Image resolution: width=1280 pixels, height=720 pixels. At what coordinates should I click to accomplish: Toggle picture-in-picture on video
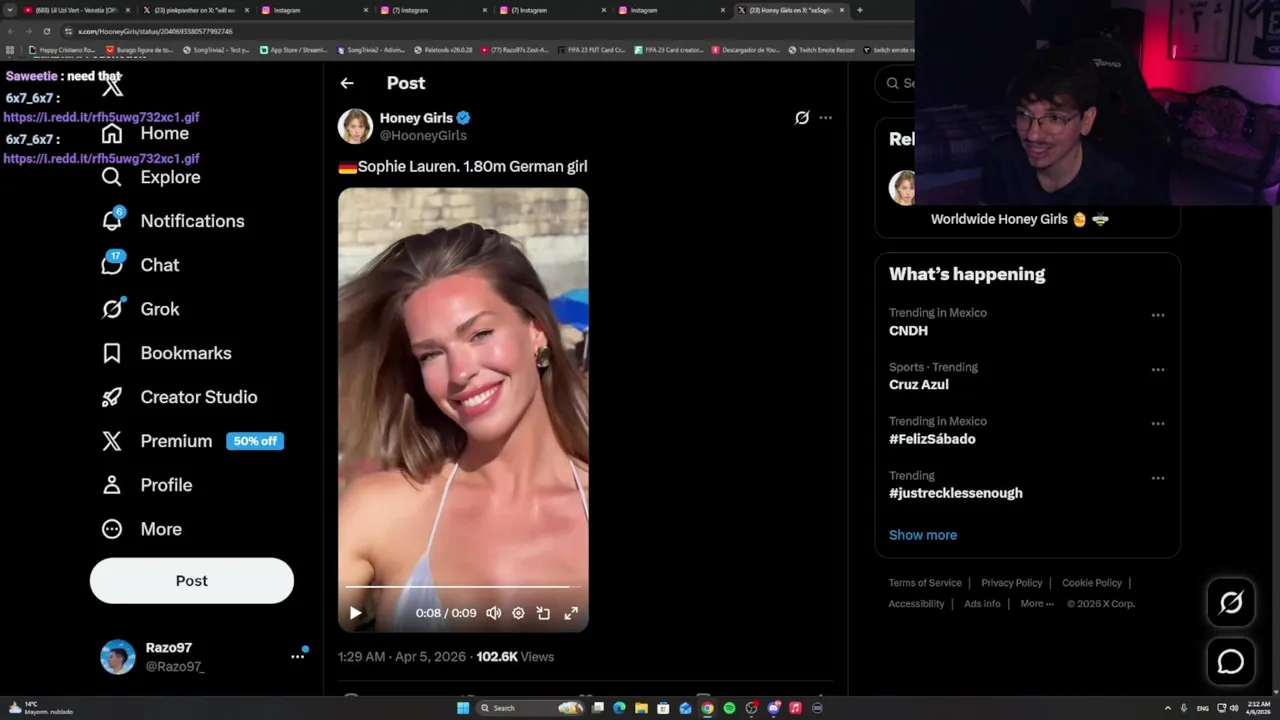(x=543, y=613)
